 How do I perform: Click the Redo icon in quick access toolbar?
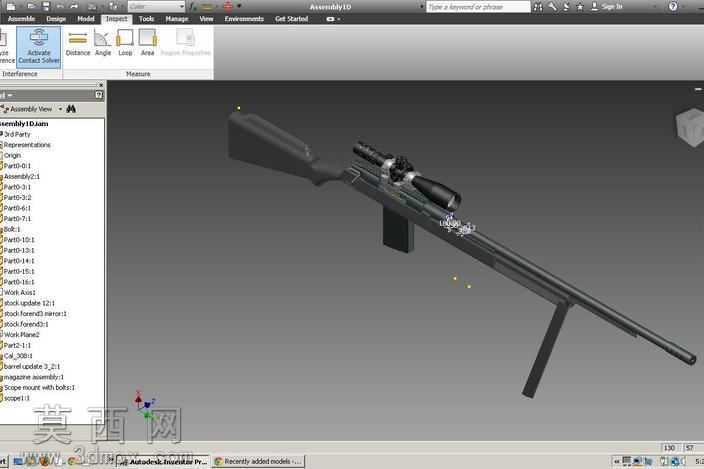click(74, 6)
